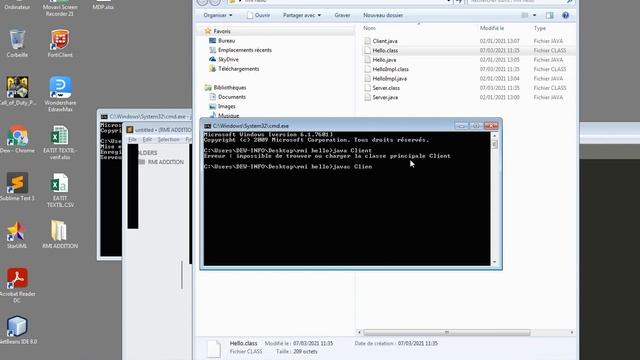Screen dimensions: 640x360
Task: Open the Dev - Chrome desktop shortcut
Action: coord(17,139)
